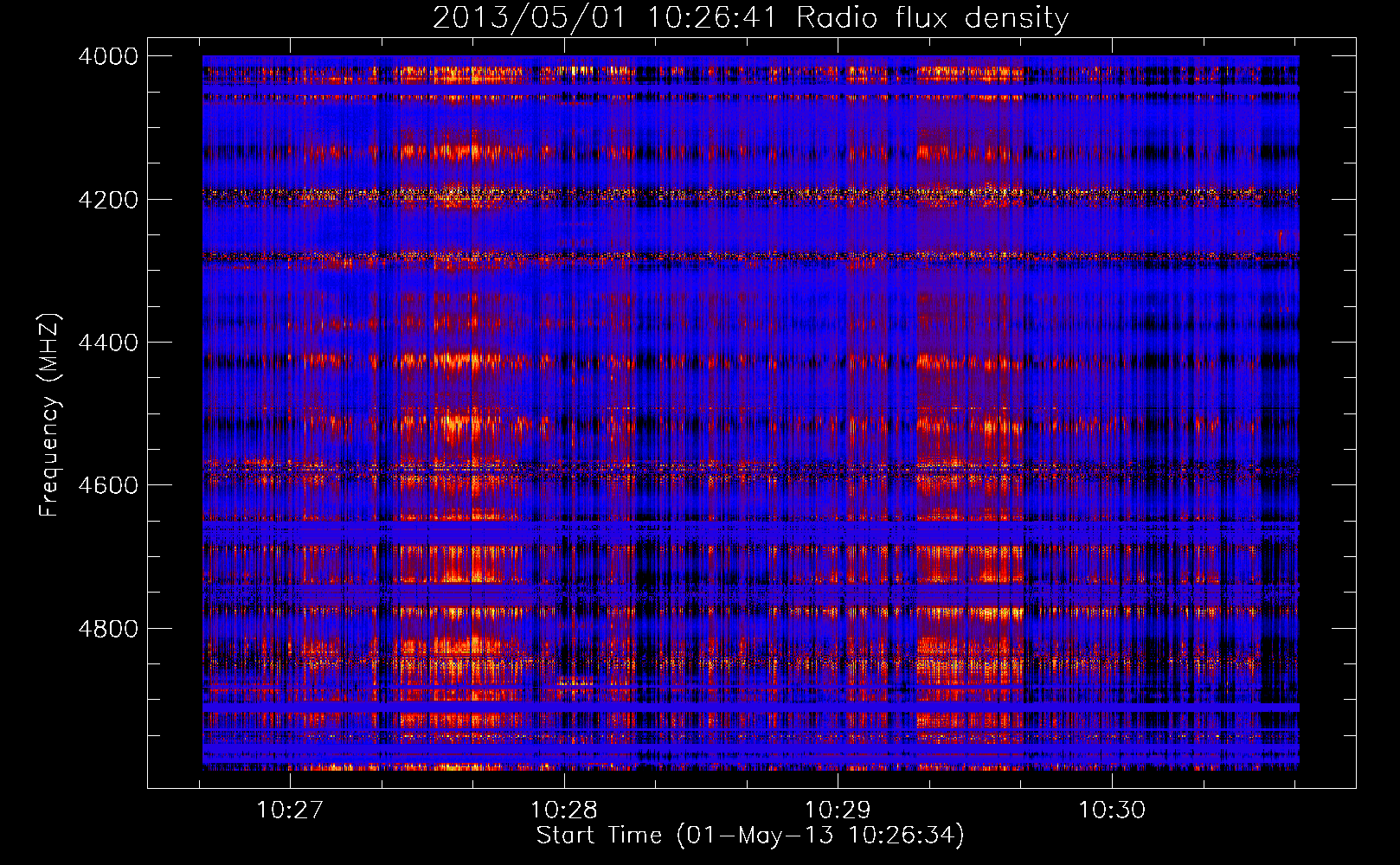Click the 'Frequency (MHZ)' axis title
This screenshot has width=1400, height=865.
point(49,414)
